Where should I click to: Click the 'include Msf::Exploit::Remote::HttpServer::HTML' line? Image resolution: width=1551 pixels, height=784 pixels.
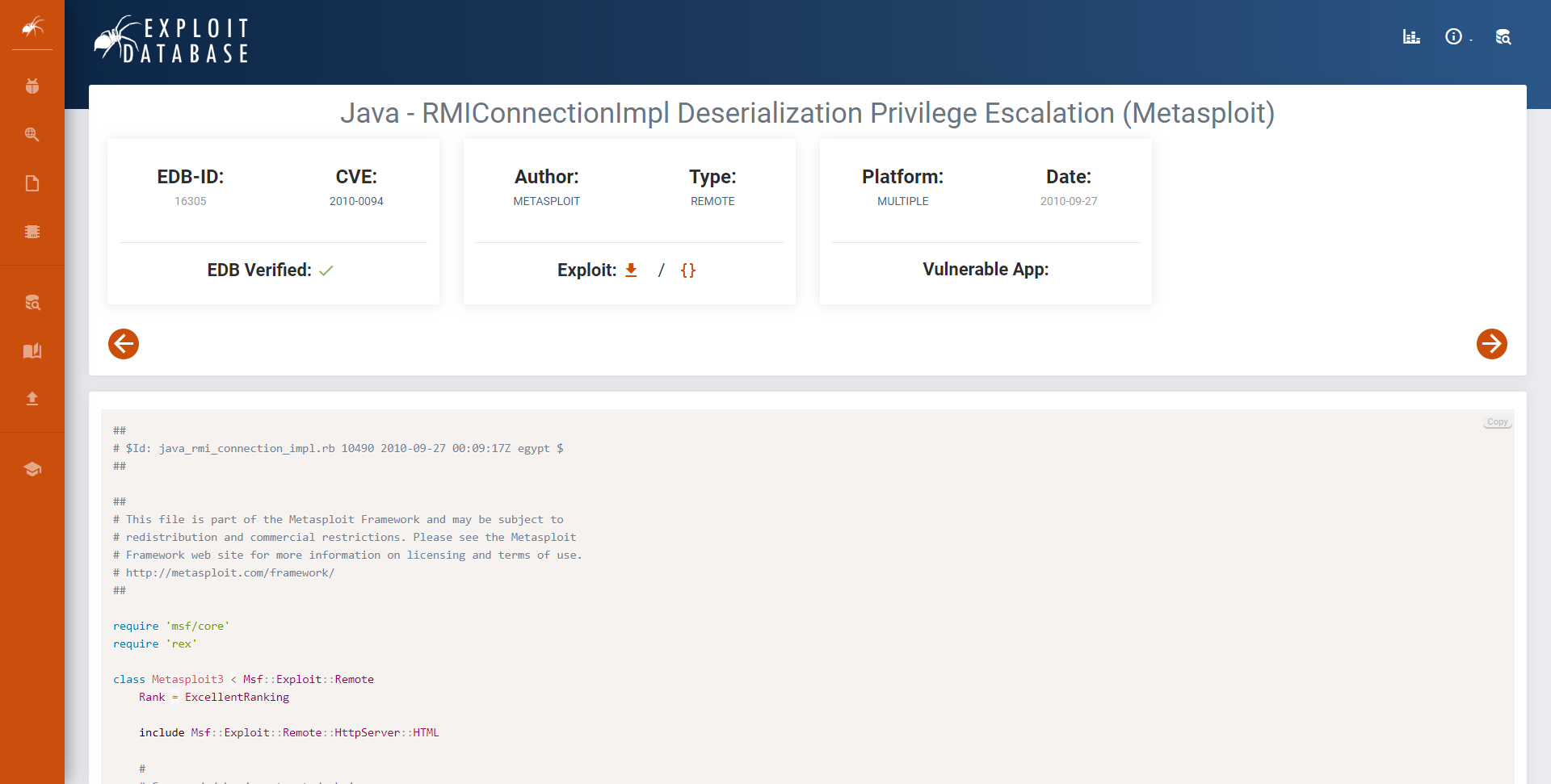pos(289,732)
